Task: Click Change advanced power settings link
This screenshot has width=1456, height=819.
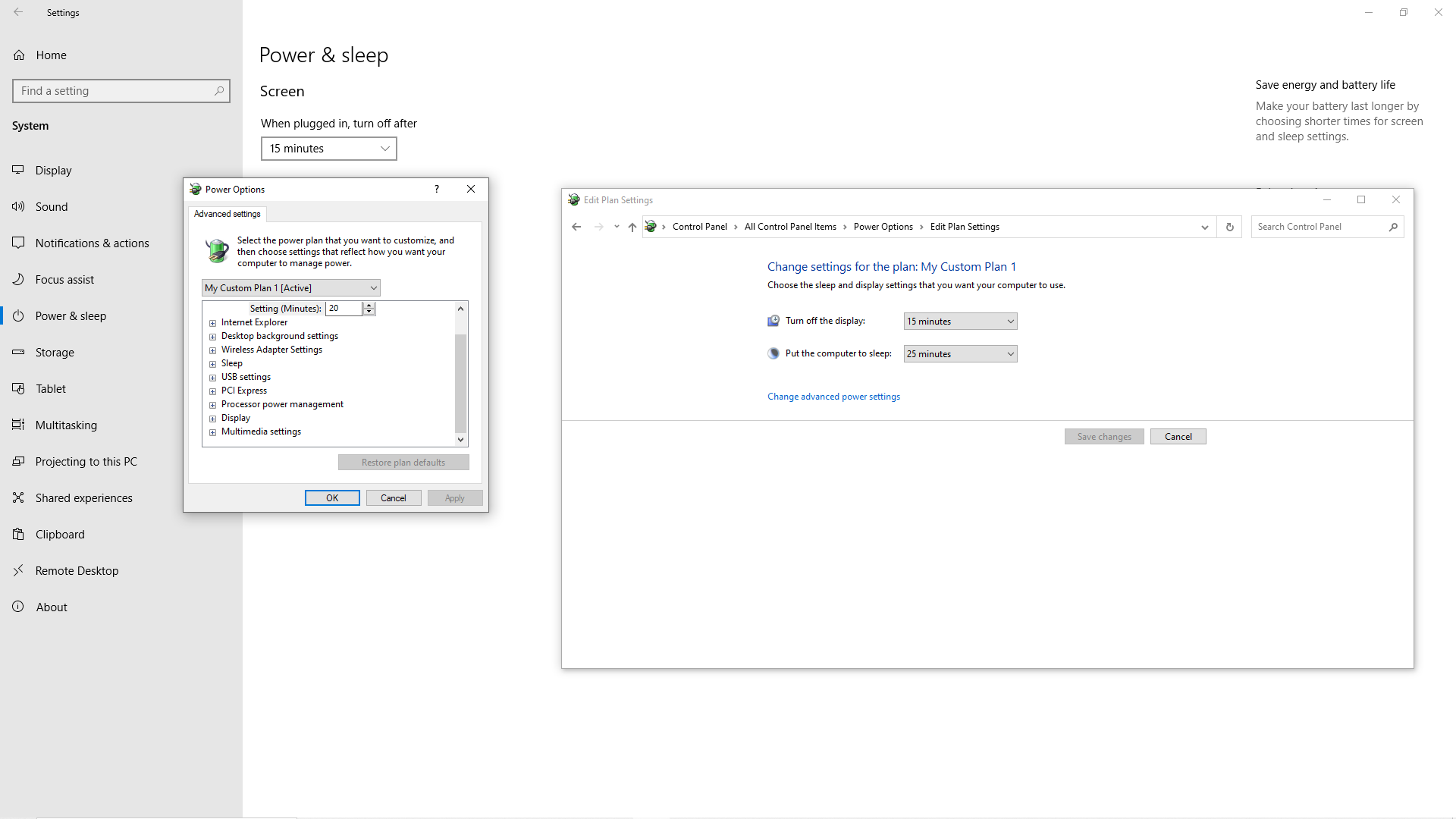Action: coord(833,397)
